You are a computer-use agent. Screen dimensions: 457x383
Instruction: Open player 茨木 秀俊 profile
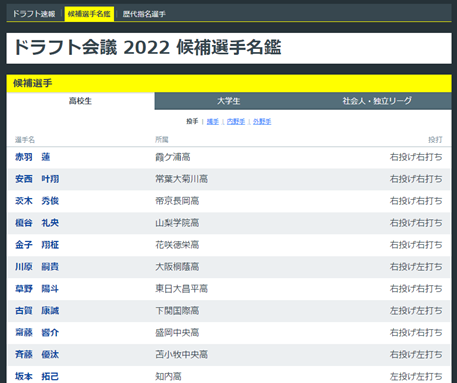(x=37, y=201)
